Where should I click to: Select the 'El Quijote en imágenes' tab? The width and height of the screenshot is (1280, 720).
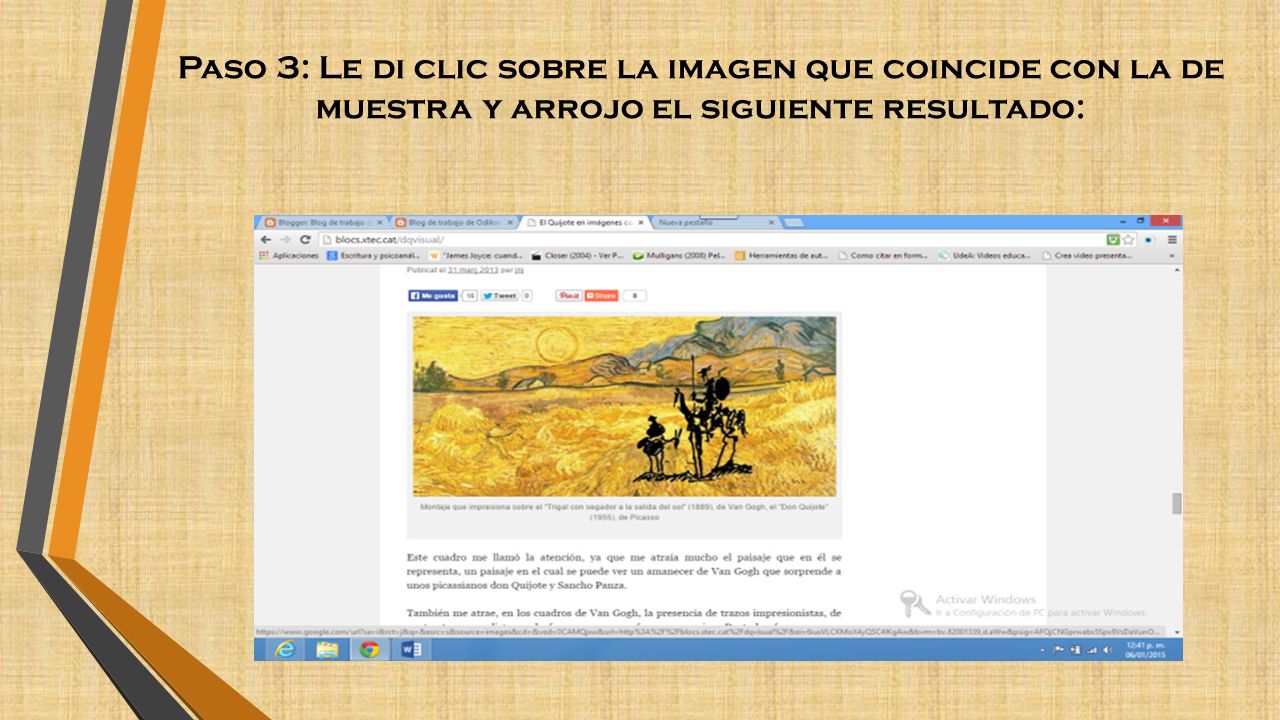586,222
